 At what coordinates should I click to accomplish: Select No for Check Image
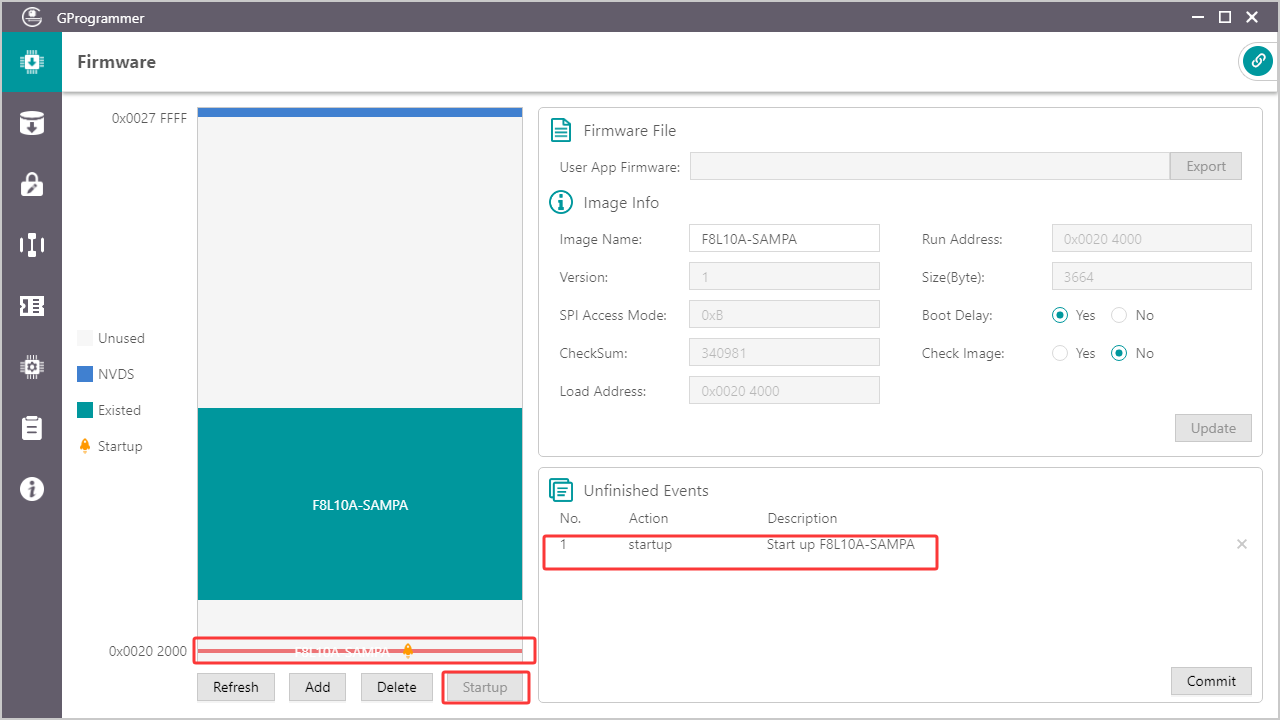[x=1119, y=353]
